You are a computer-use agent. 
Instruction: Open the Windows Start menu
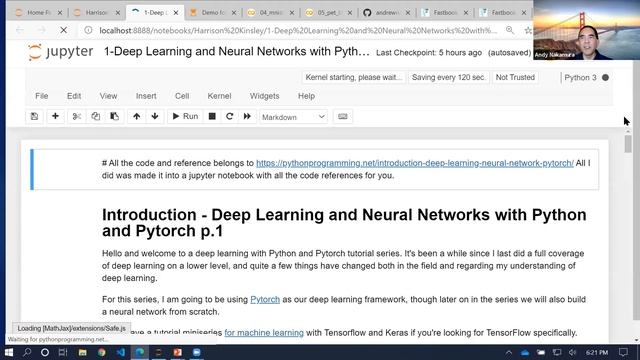click(x=9, y=352)
